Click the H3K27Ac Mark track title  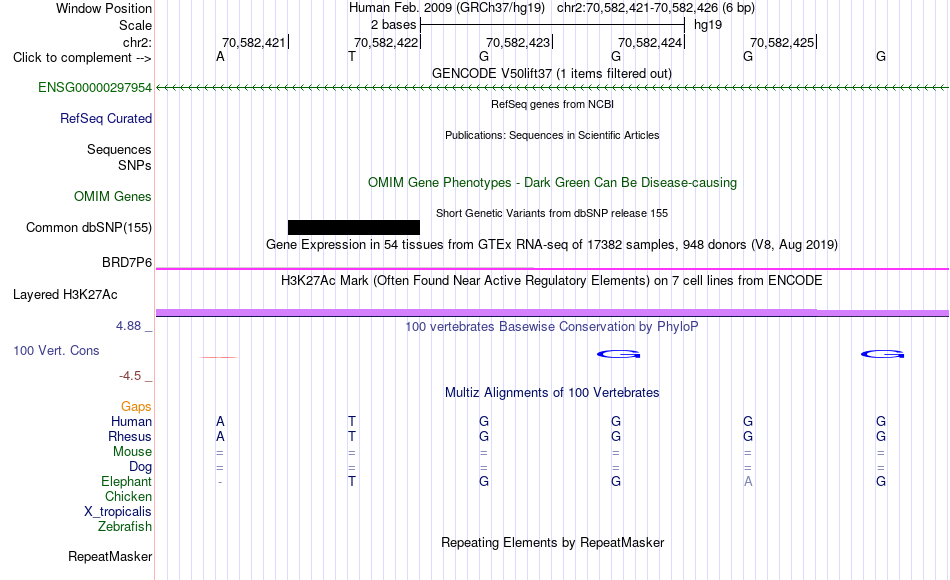click(552, 281)
